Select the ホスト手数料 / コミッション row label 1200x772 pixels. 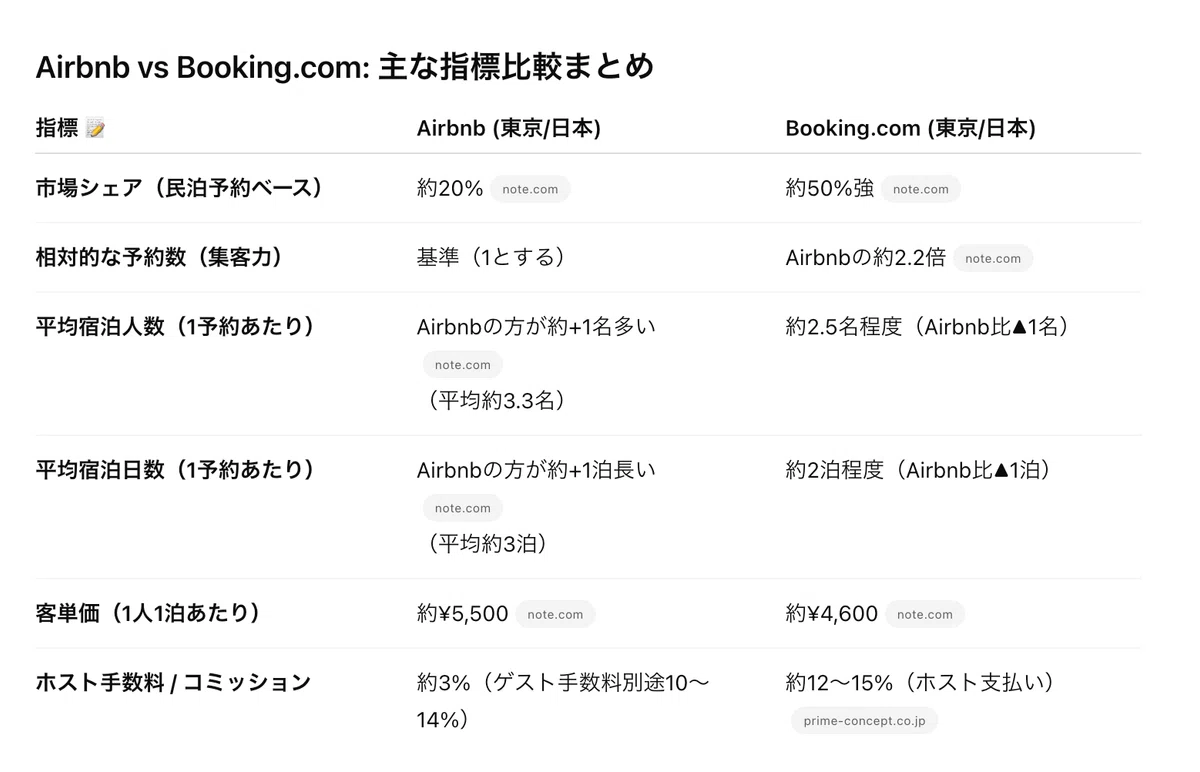pos(174,682)
